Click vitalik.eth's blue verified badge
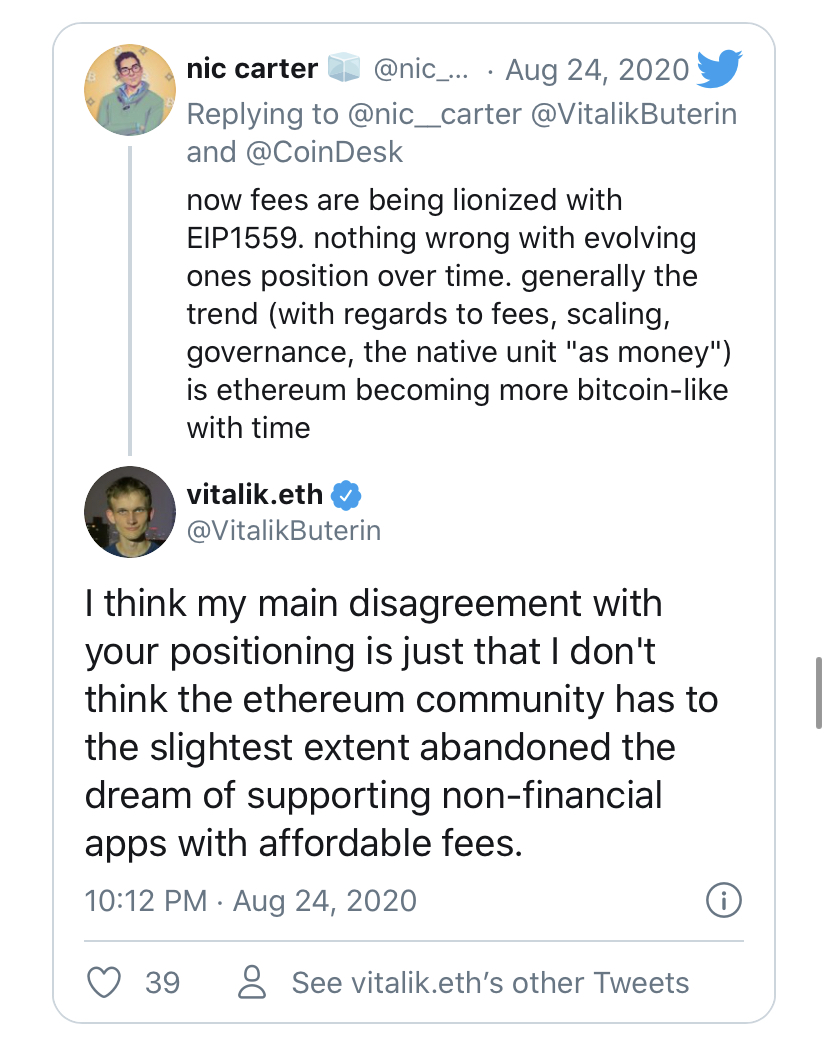828x1060 pixels. (346, 494)
